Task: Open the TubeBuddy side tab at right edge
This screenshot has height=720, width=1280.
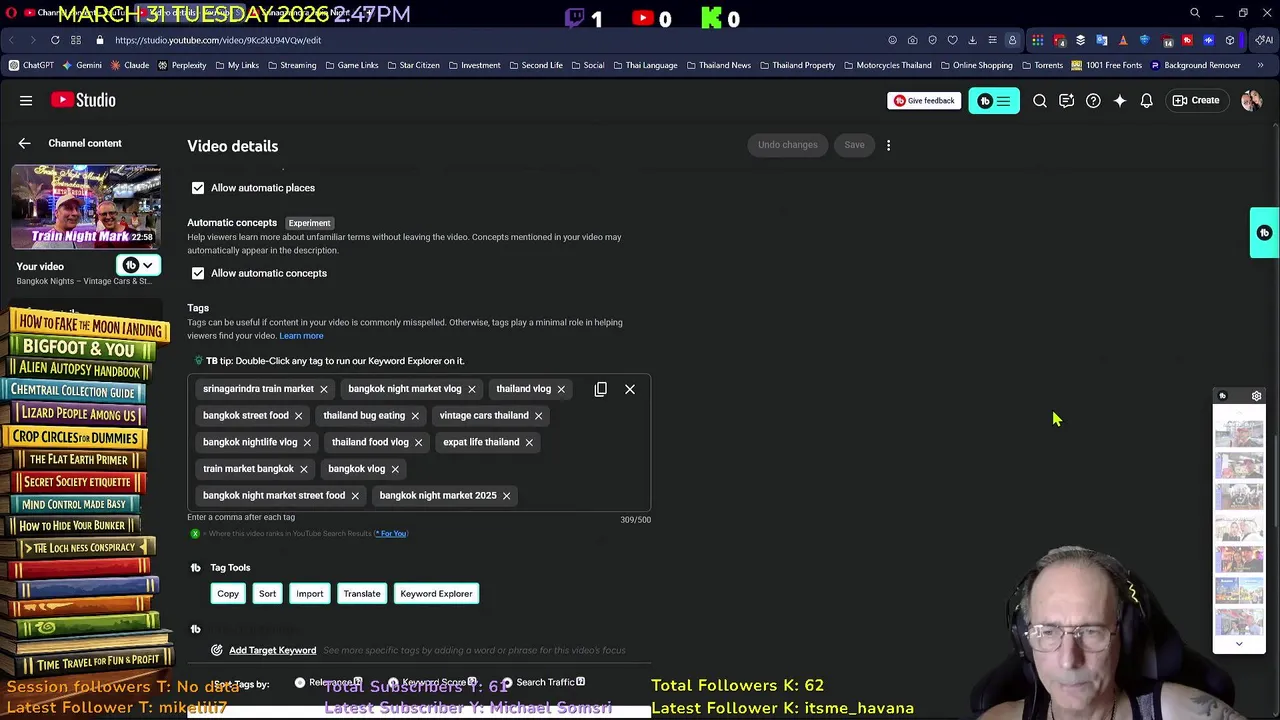Action: pyautogui.click(x=1264, y=233)
